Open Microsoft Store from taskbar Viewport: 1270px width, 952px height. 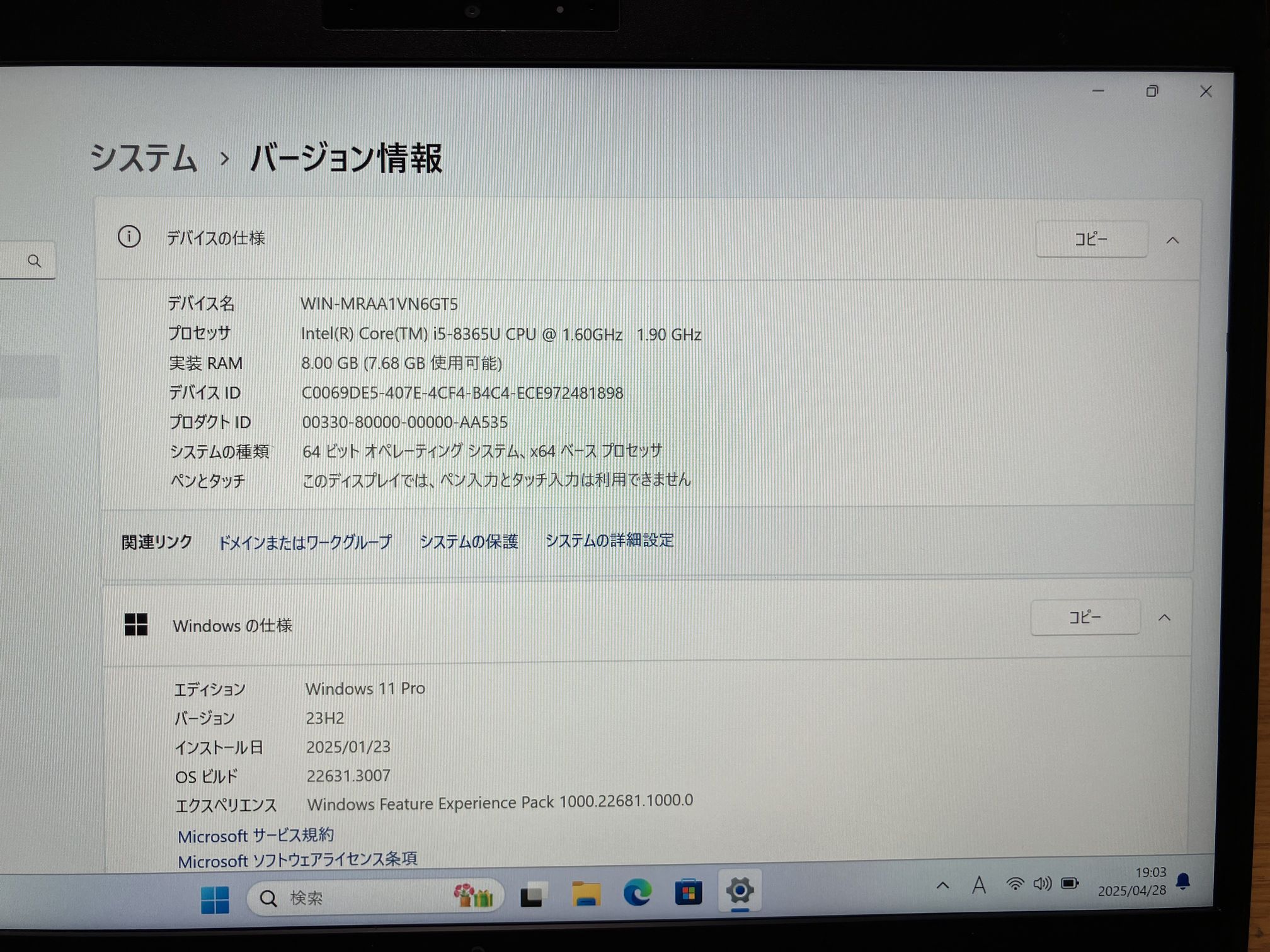[688, 893]
